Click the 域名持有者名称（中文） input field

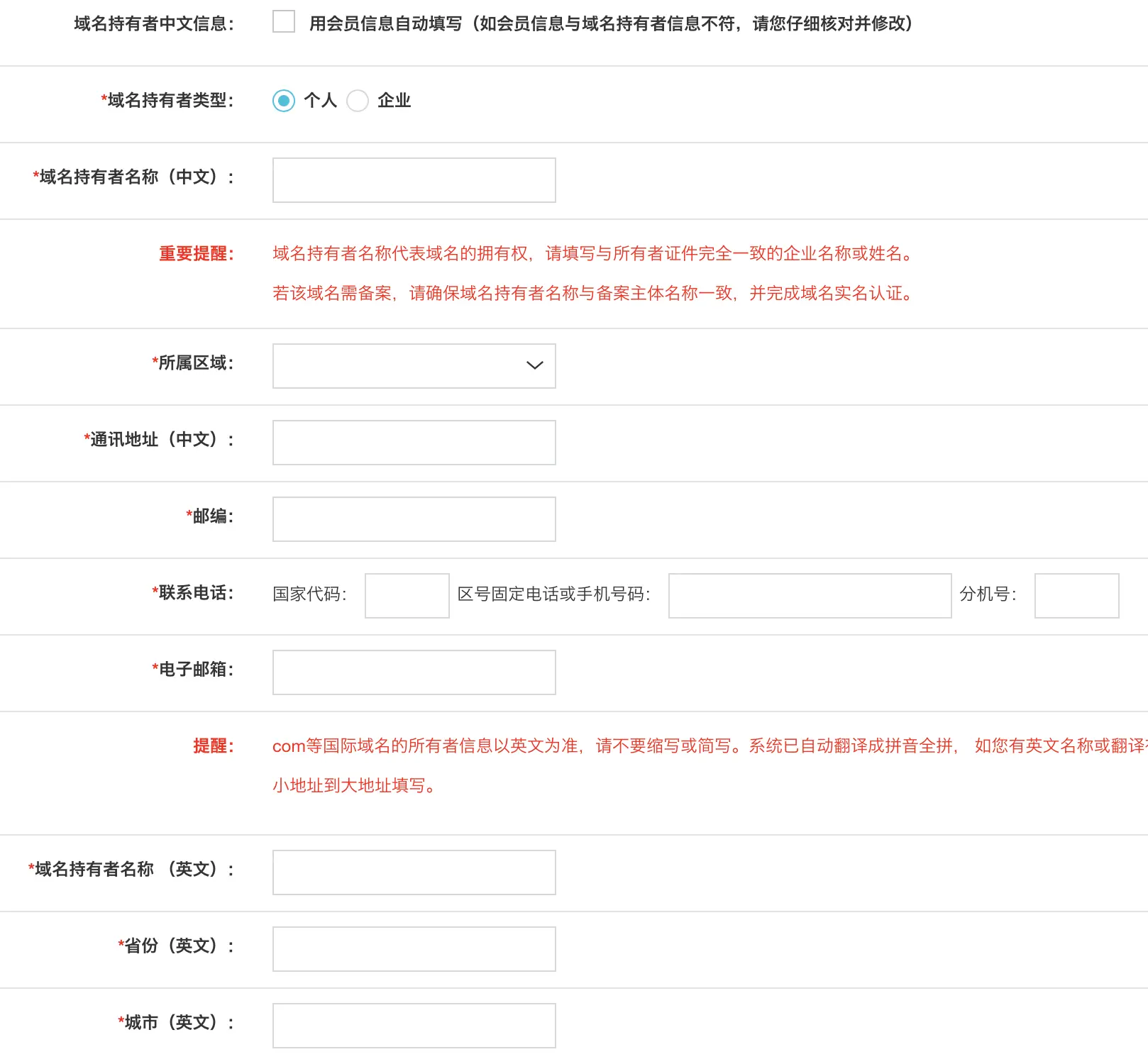pos(414,179)
